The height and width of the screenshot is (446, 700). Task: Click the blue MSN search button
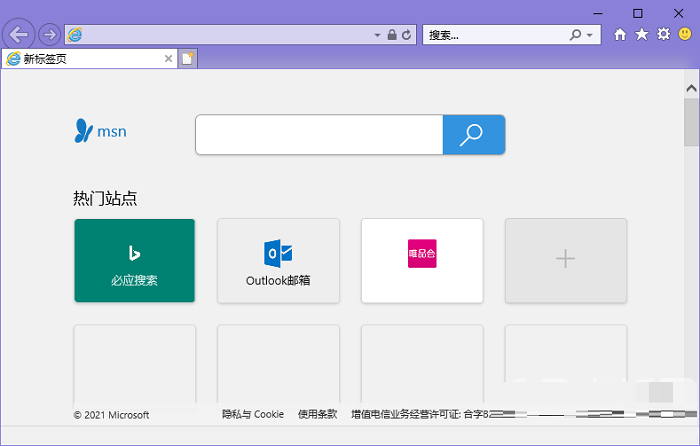pos(474,134)
